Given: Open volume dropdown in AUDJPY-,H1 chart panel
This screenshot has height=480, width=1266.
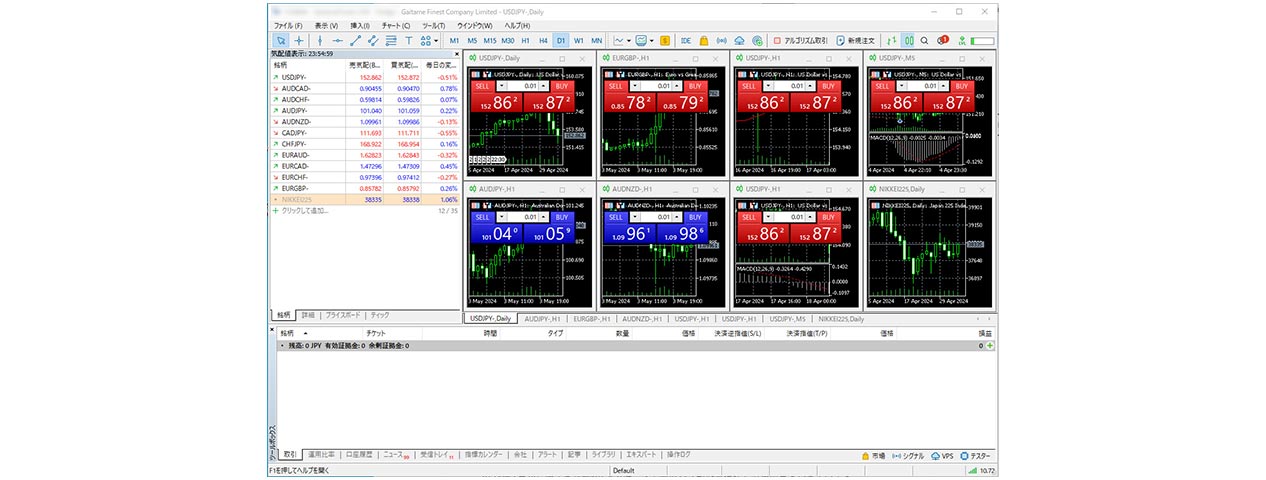Looking at the screenshot, I should pyautogui.click(x=501, y=217).
